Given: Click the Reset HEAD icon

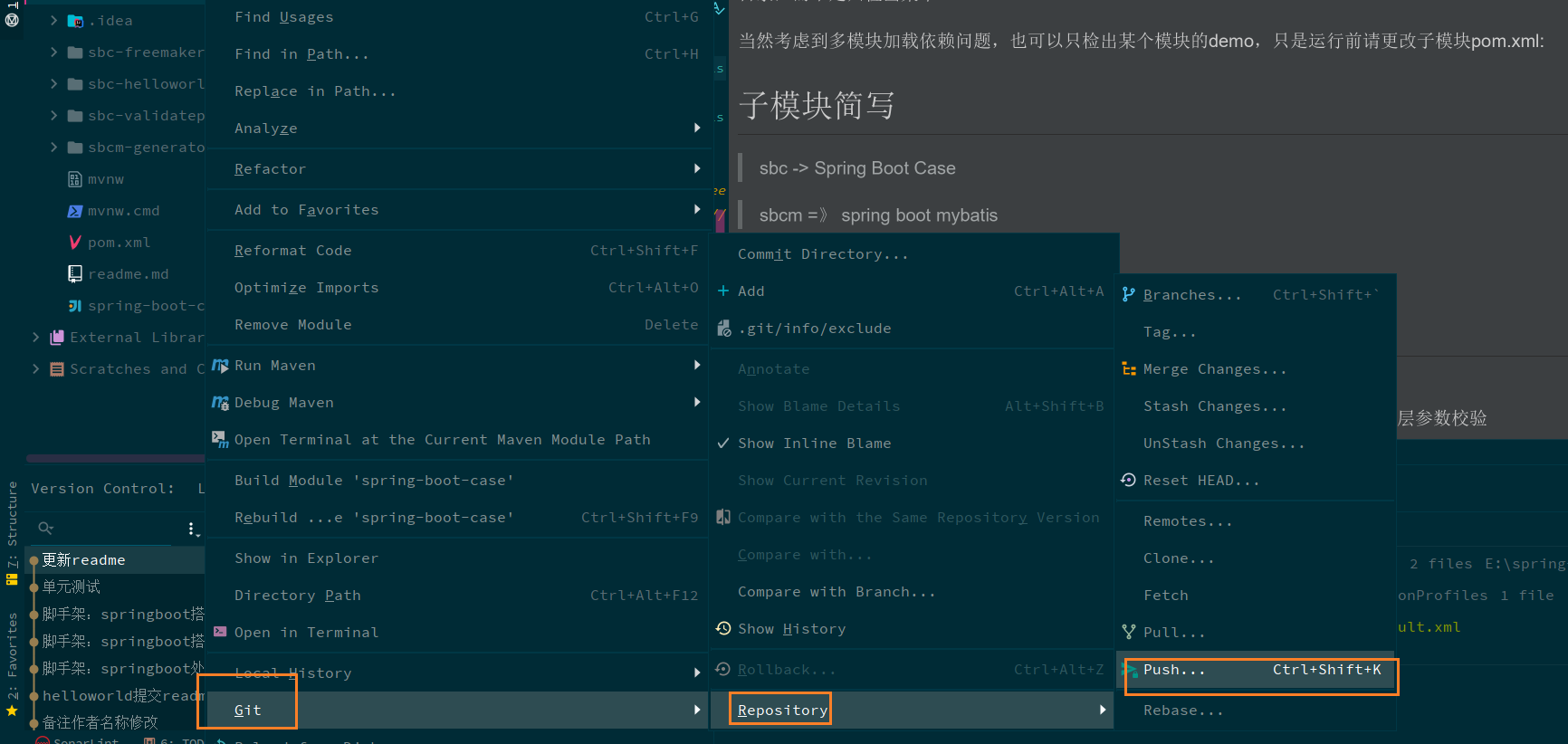Looking at the screenshot, I should click(x=1129, y=481).
